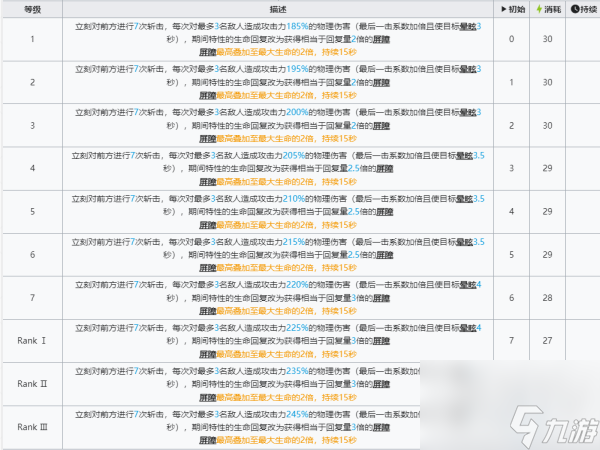Click cost value 29 in level 6 row
600x450 pixels.
point(548,255)
